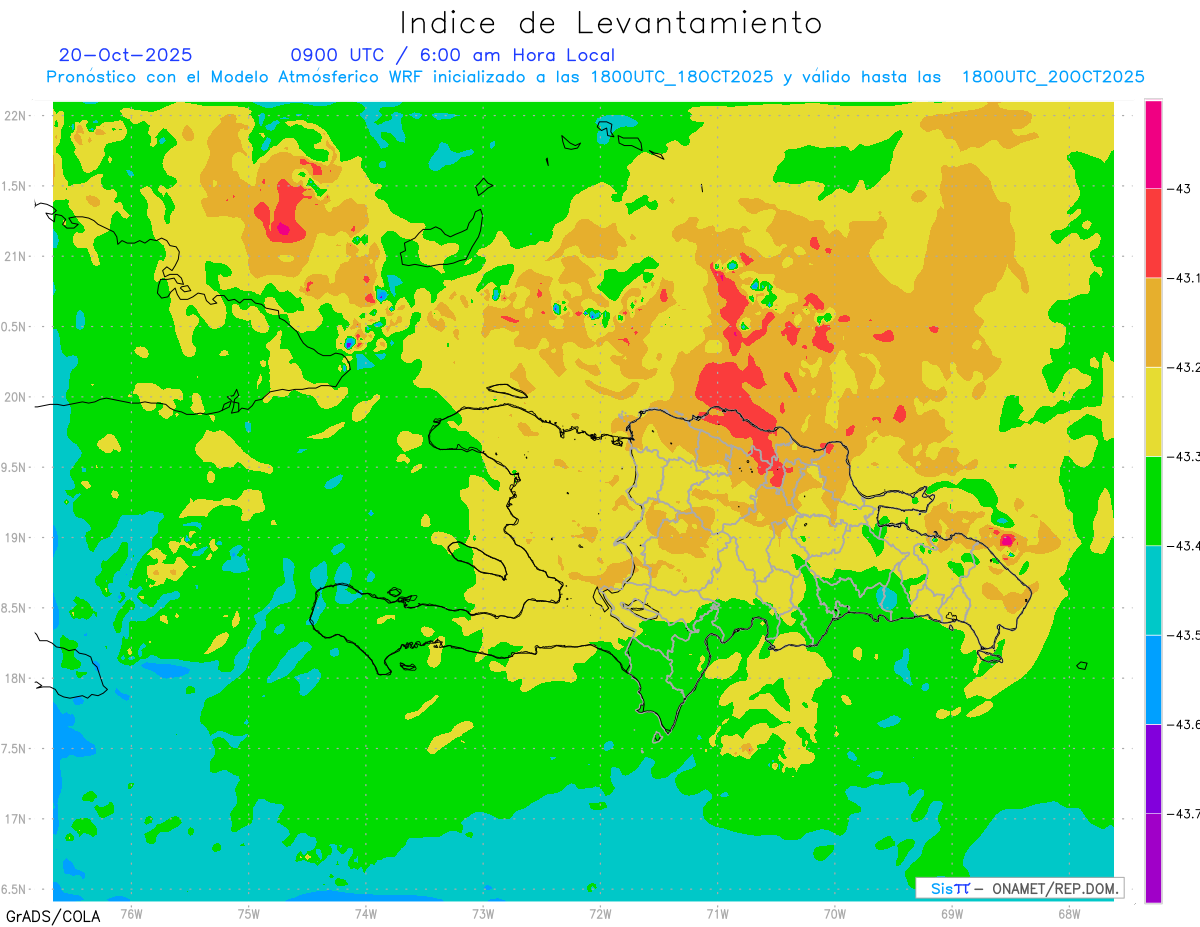Pick the green swatch in the color scale
Viewport: 1200px width, 927px height.
pos(1153,500)
